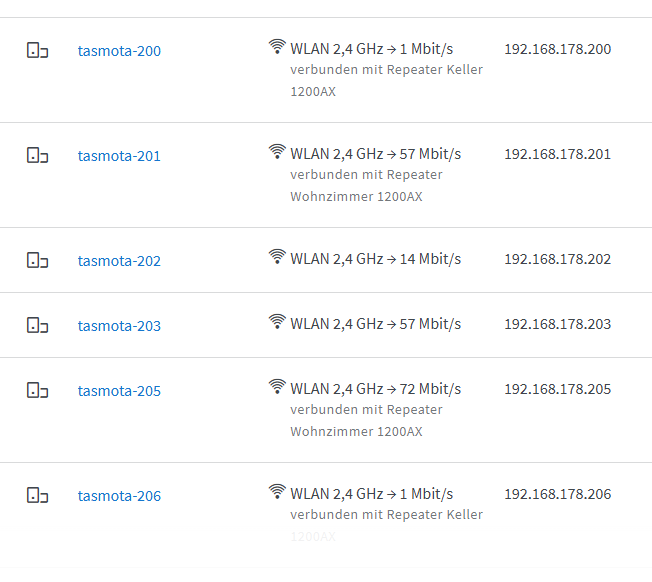
Task: Select IP address 192.168.178.202
Action: (558, 259)
